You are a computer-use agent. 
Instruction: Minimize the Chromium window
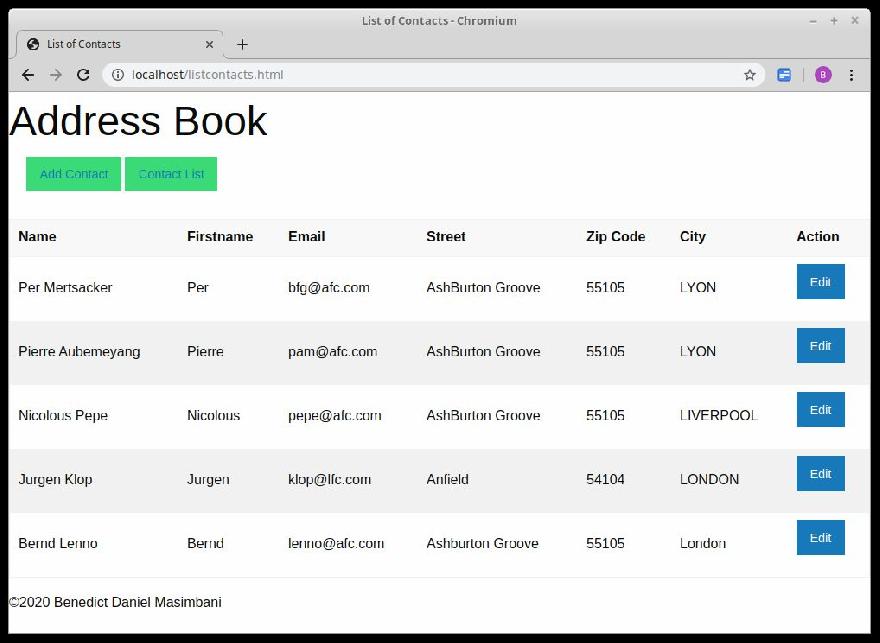(813, 21)
